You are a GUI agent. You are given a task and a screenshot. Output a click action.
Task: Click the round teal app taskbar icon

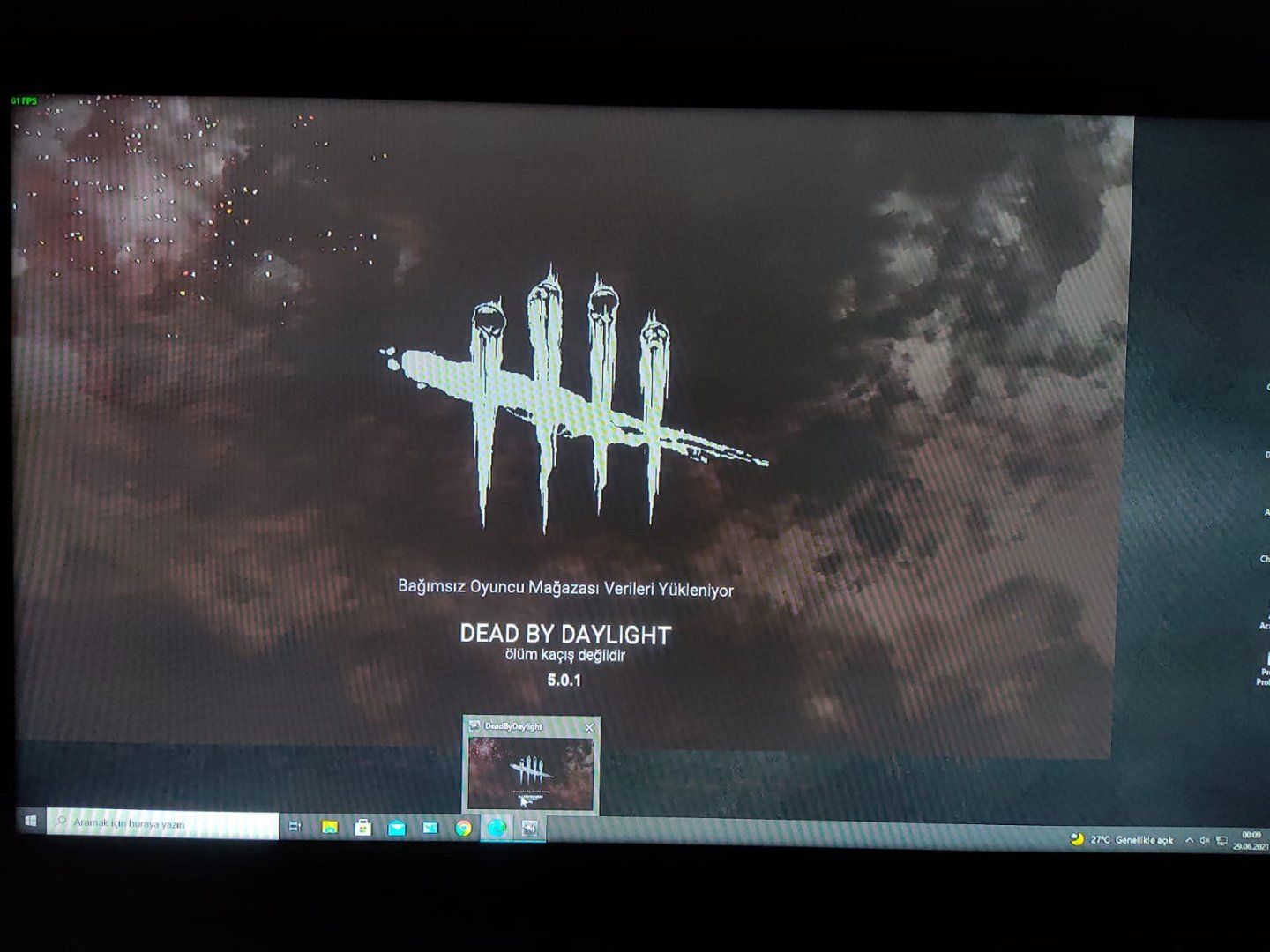[x=497, y=829]
